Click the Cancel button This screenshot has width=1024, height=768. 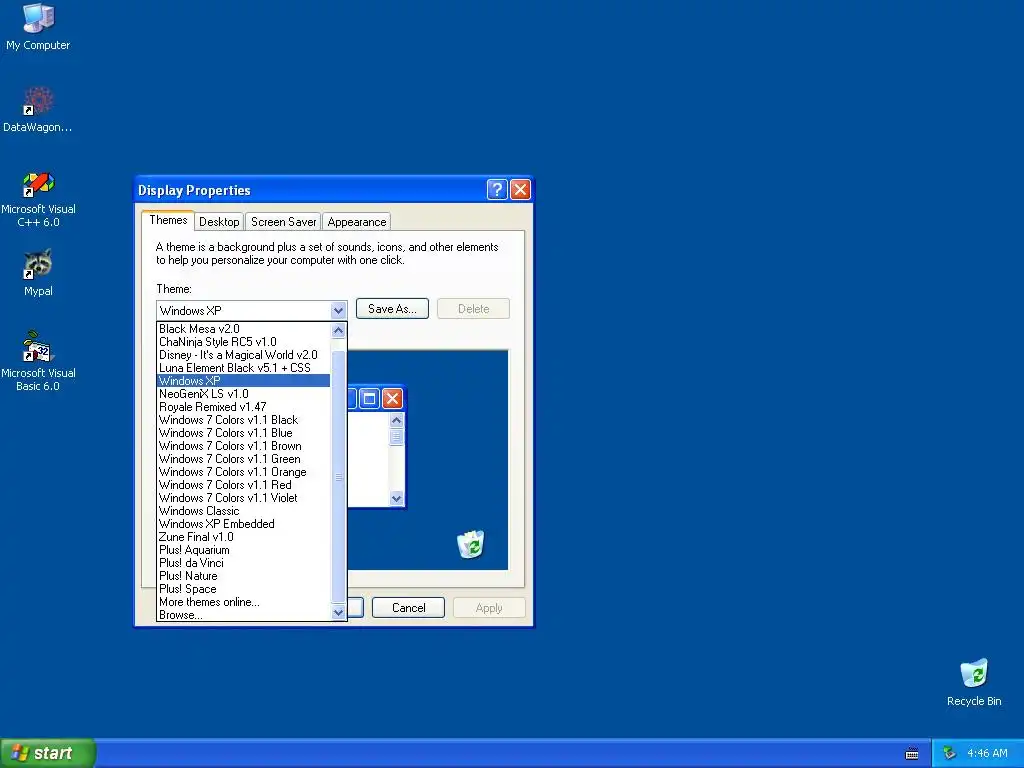click(x=408, y=607)
